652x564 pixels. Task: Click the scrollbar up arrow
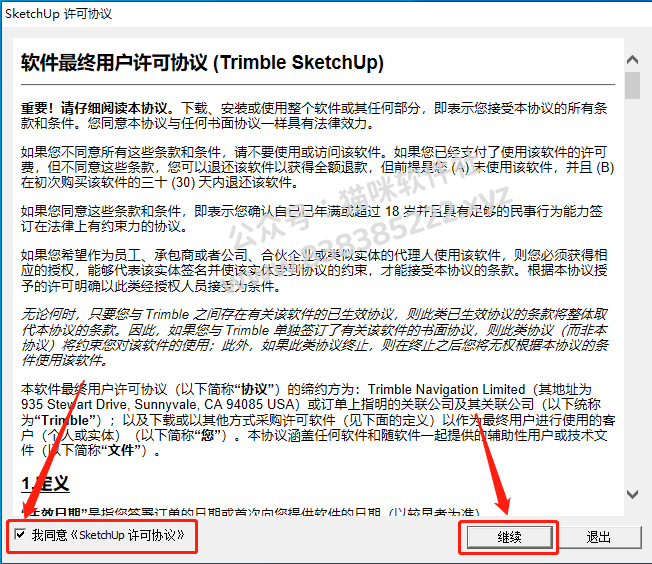(x=632, y=60)
